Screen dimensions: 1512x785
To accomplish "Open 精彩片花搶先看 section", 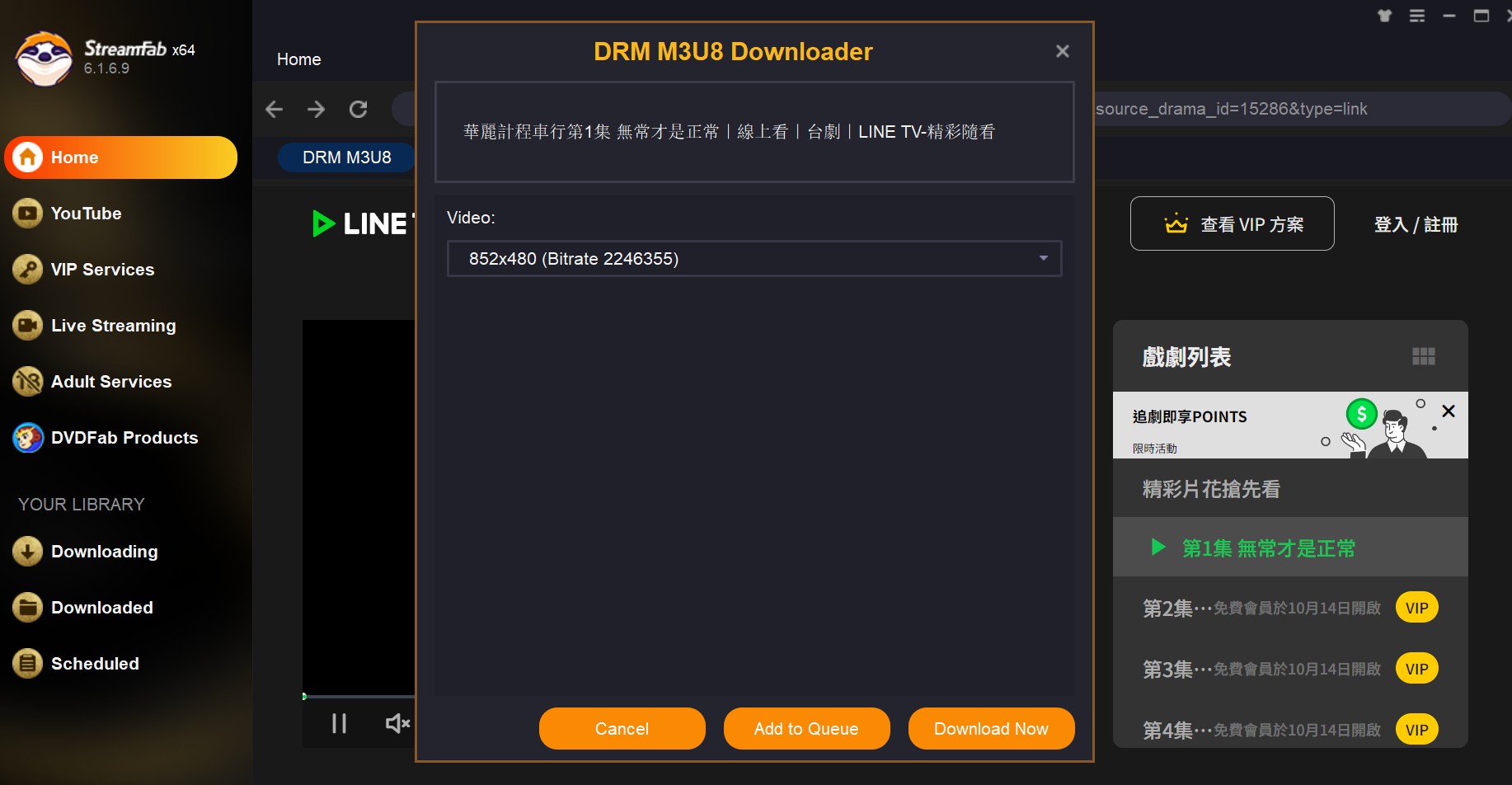I will 1290,488.
